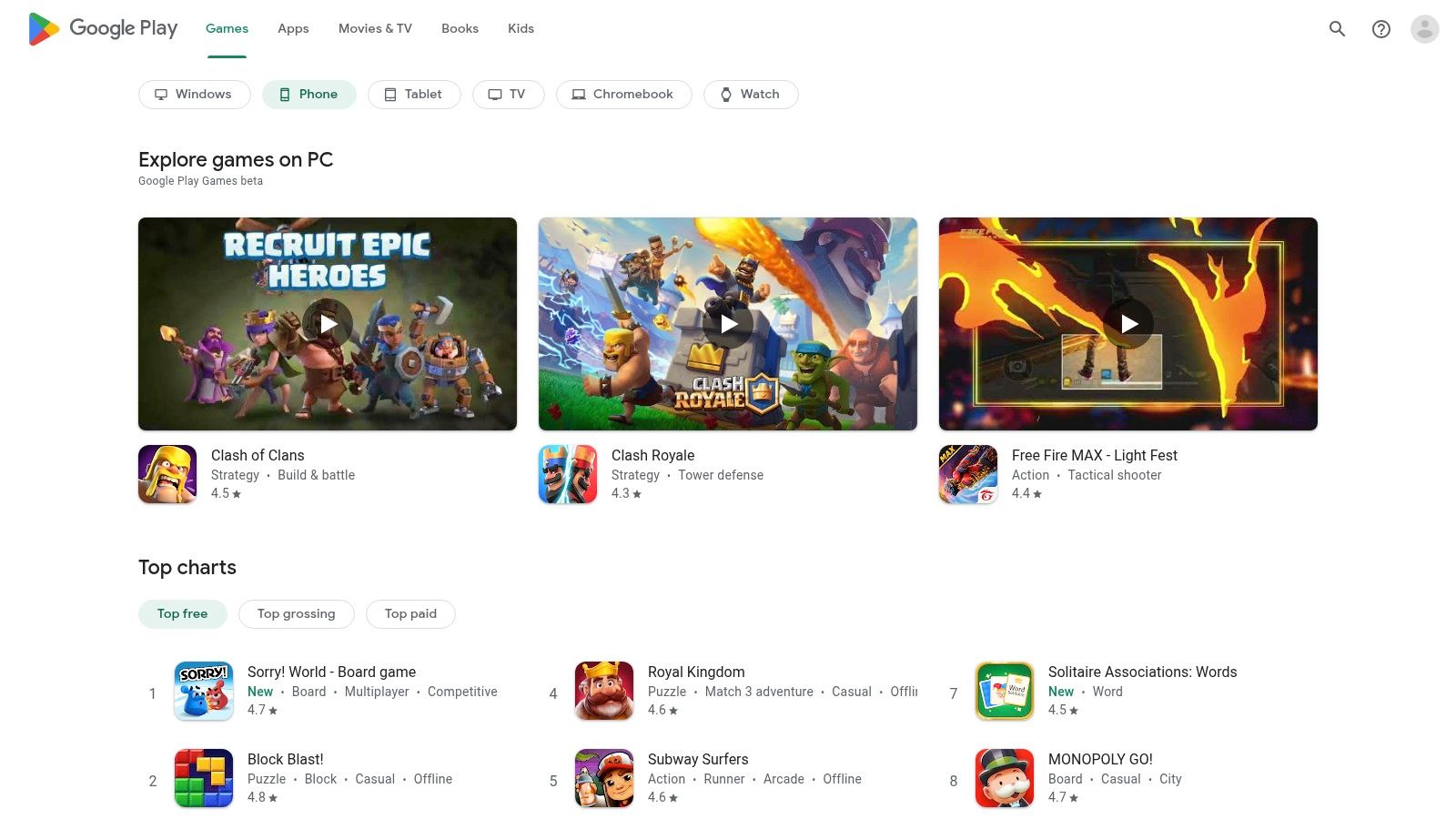This screenshot has height=819, width=1456.
Task: Open the Movies & TV section
Action: (374, 28)
